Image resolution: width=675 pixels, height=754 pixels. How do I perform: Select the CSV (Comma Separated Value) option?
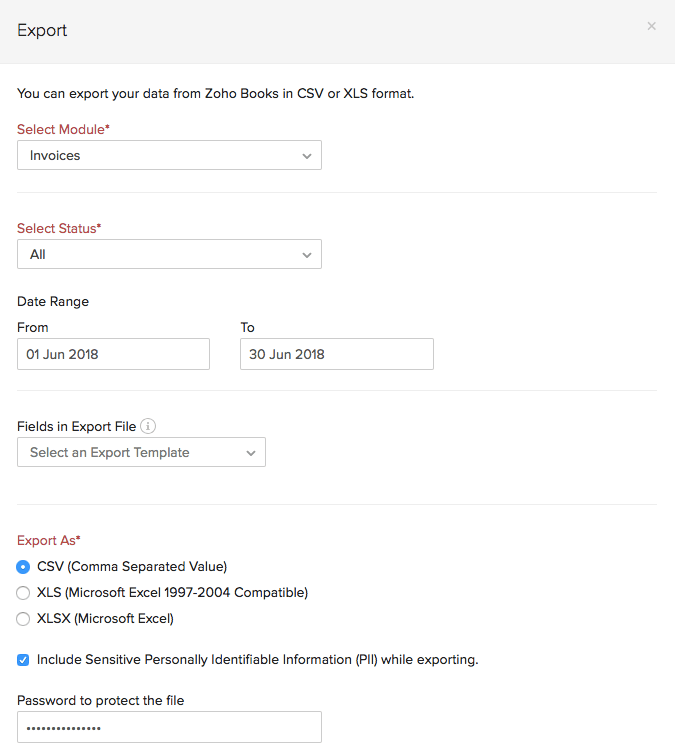pos(24,567)
